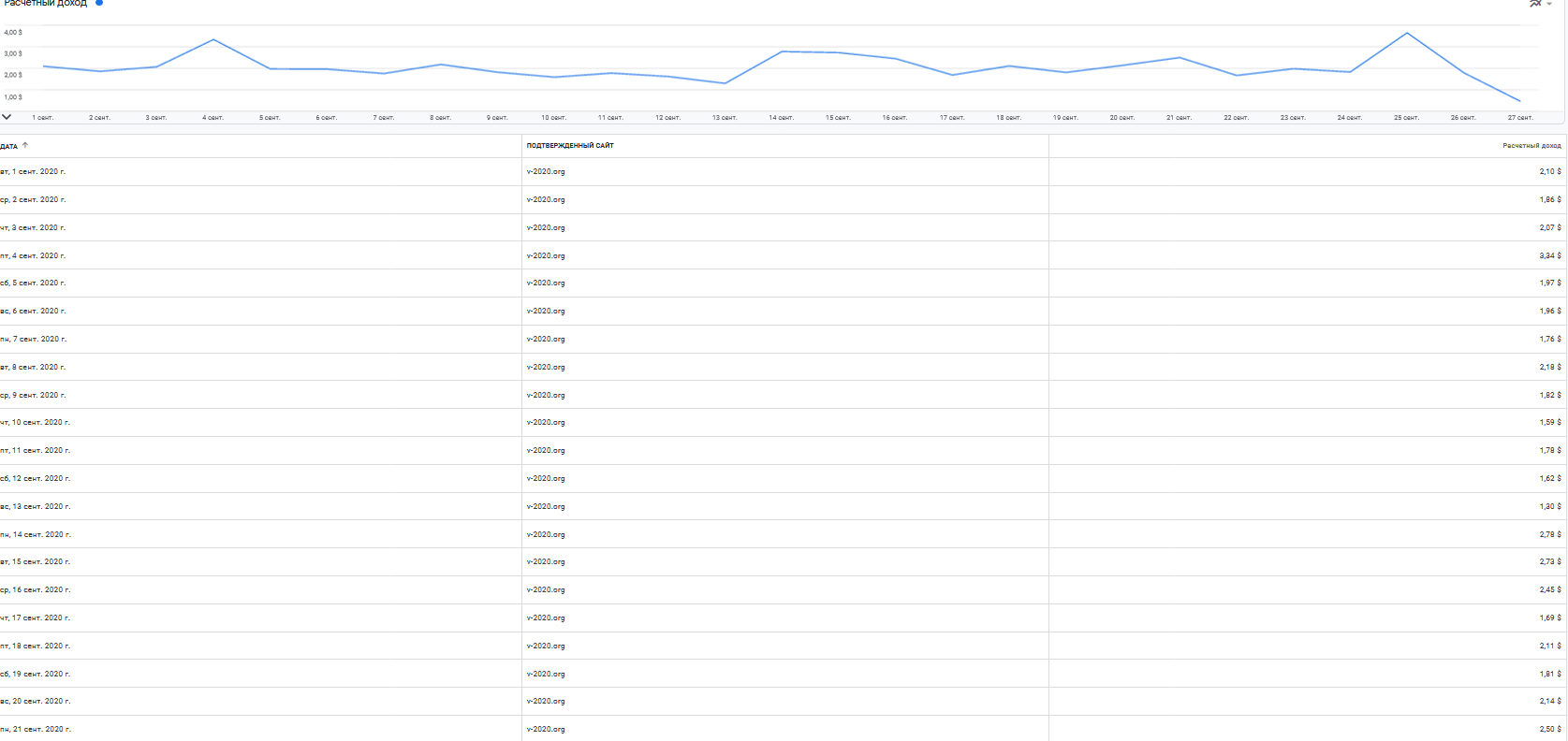
Task: Click the blue legend dot for Расчетный доход
Action: click(x=99, y=3)
